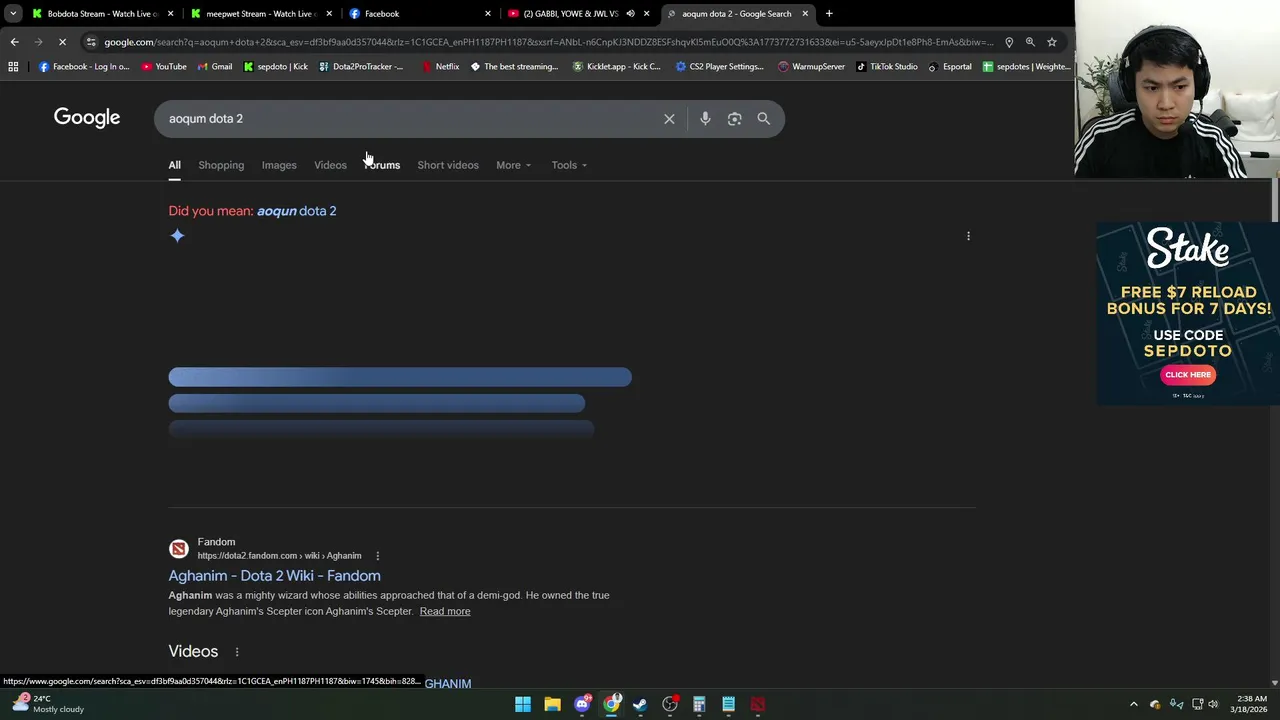1280x720 pixels.
Task: Open a new browser tab
Action: click(829, 14)
